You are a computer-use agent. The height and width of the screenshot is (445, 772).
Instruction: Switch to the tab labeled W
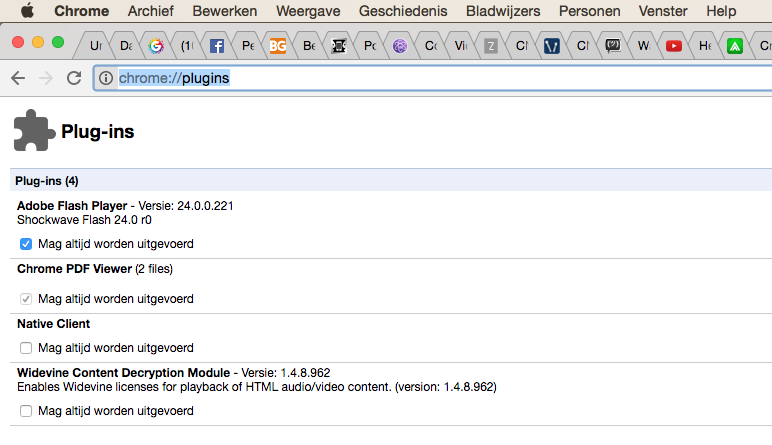click(643, 46)
